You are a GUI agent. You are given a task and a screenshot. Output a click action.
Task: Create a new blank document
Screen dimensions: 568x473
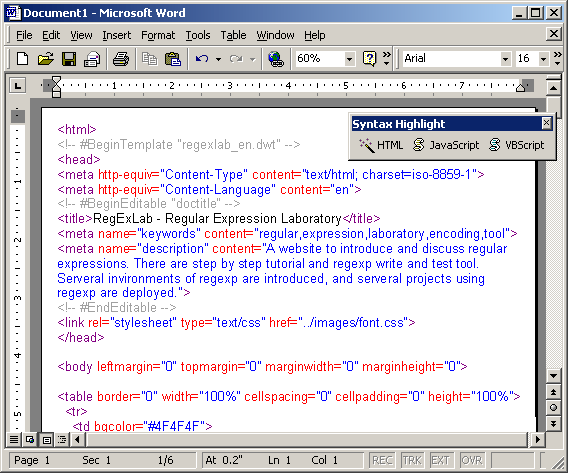[22, 59]
